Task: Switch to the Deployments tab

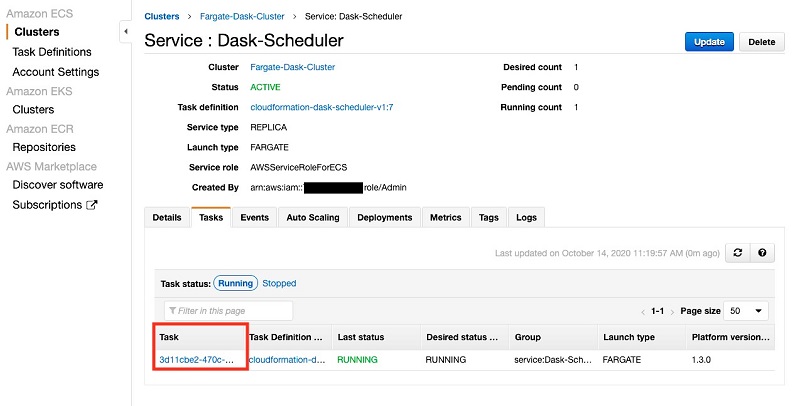Action: click(x=385, y=217)
